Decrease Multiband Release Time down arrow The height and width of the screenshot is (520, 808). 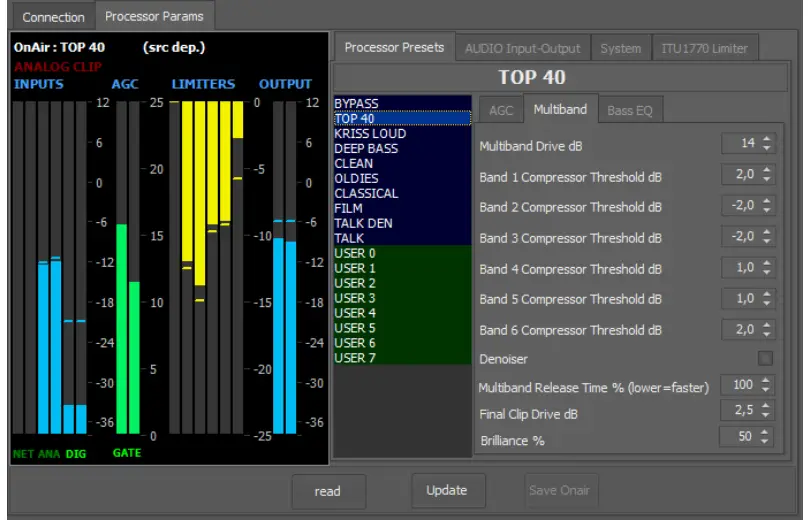click(766, 389)
